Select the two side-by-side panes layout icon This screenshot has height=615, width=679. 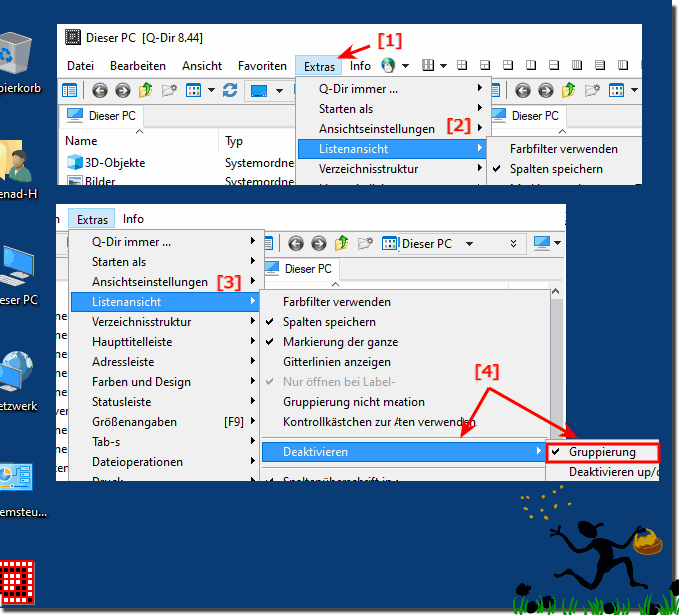click(x=531, y=65)
